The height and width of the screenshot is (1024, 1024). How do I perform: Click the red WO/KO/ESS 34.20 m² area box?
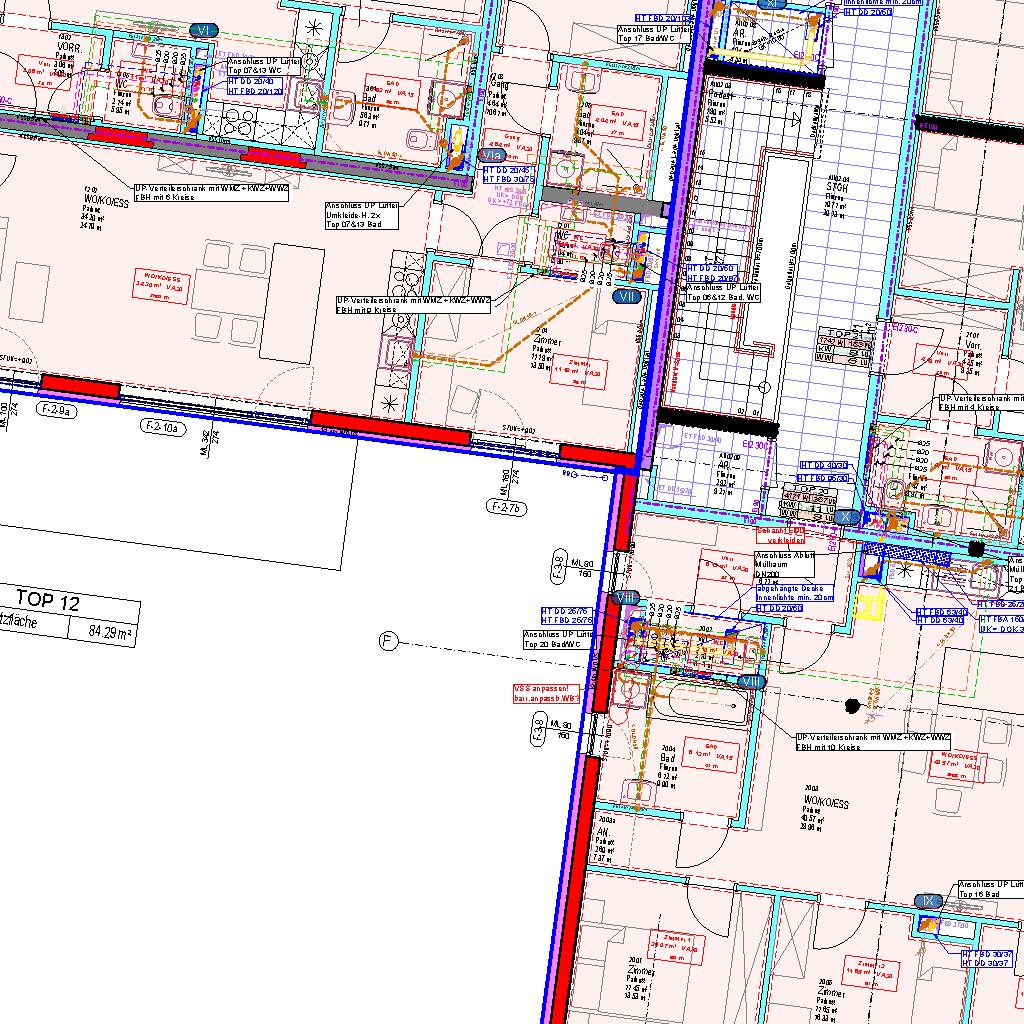point(161,287)
